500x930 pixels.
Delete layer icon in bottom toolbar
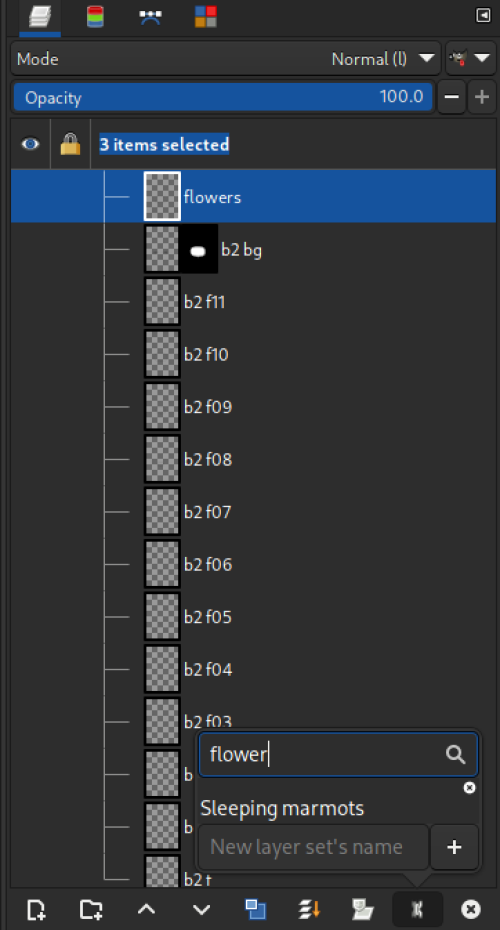(471, 909)
